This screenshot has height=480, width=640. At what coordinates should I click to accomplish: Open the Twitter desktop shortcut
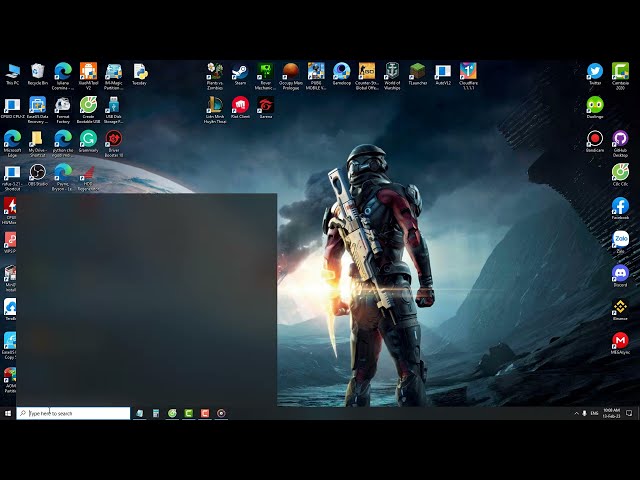tap(595, 75)
